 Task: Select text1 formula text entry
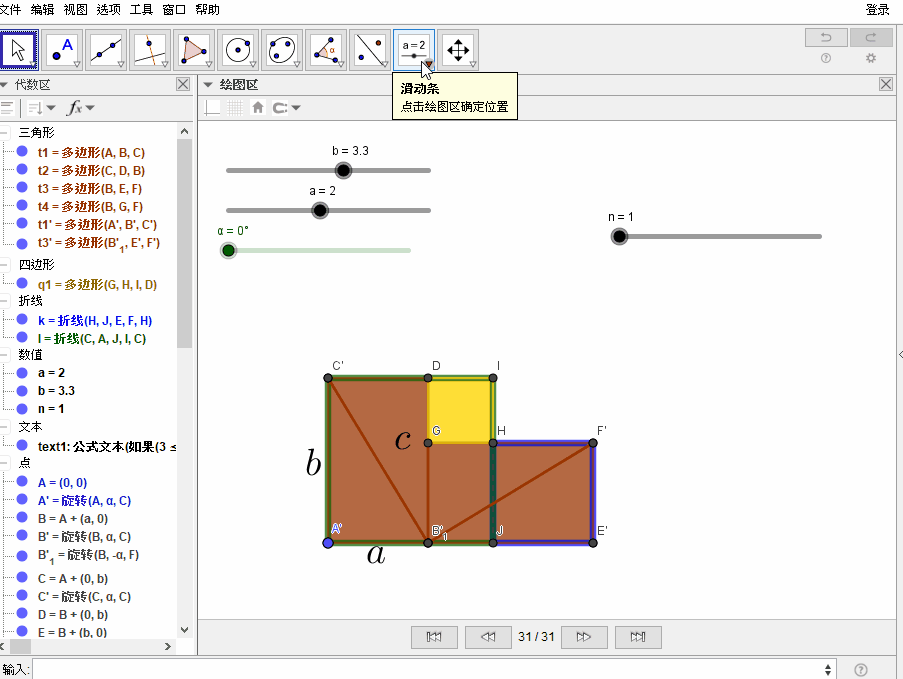point(107,446)
